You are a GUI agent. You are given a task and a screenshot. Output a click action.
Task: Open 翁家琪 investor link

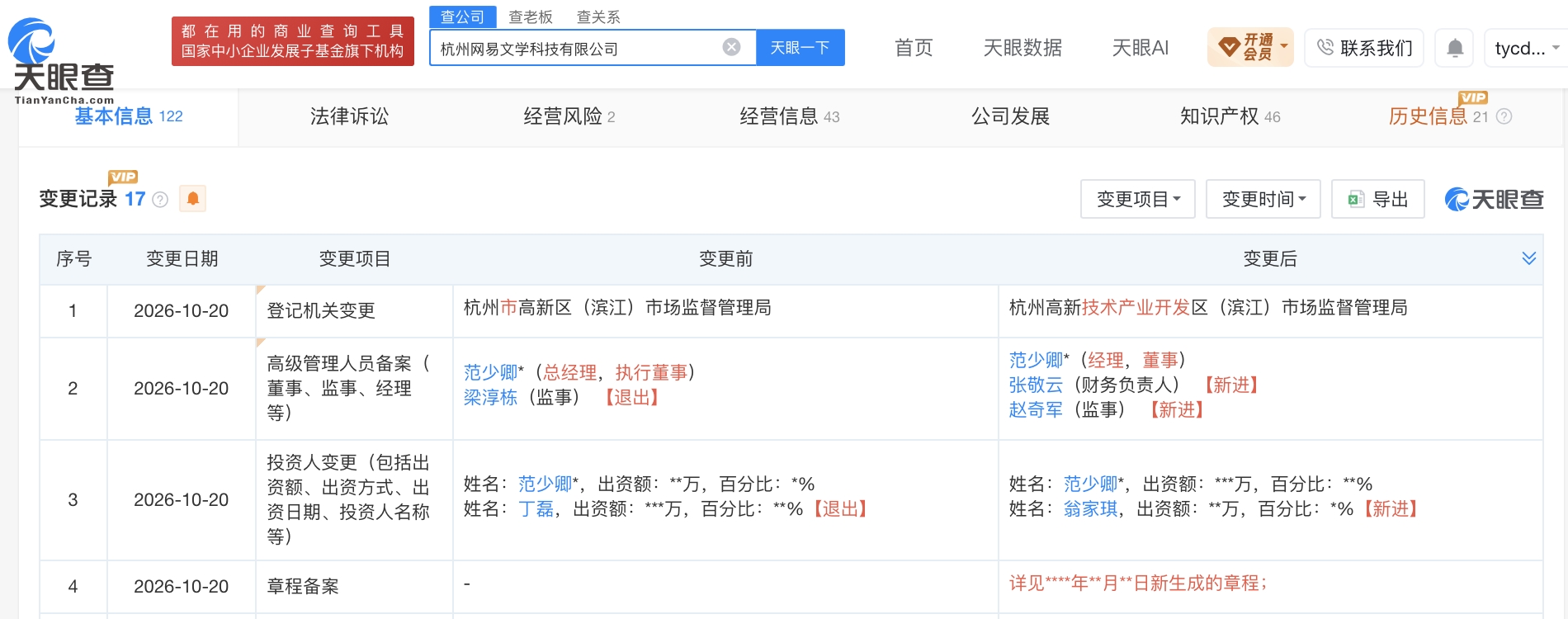(x=1090, y=509)
